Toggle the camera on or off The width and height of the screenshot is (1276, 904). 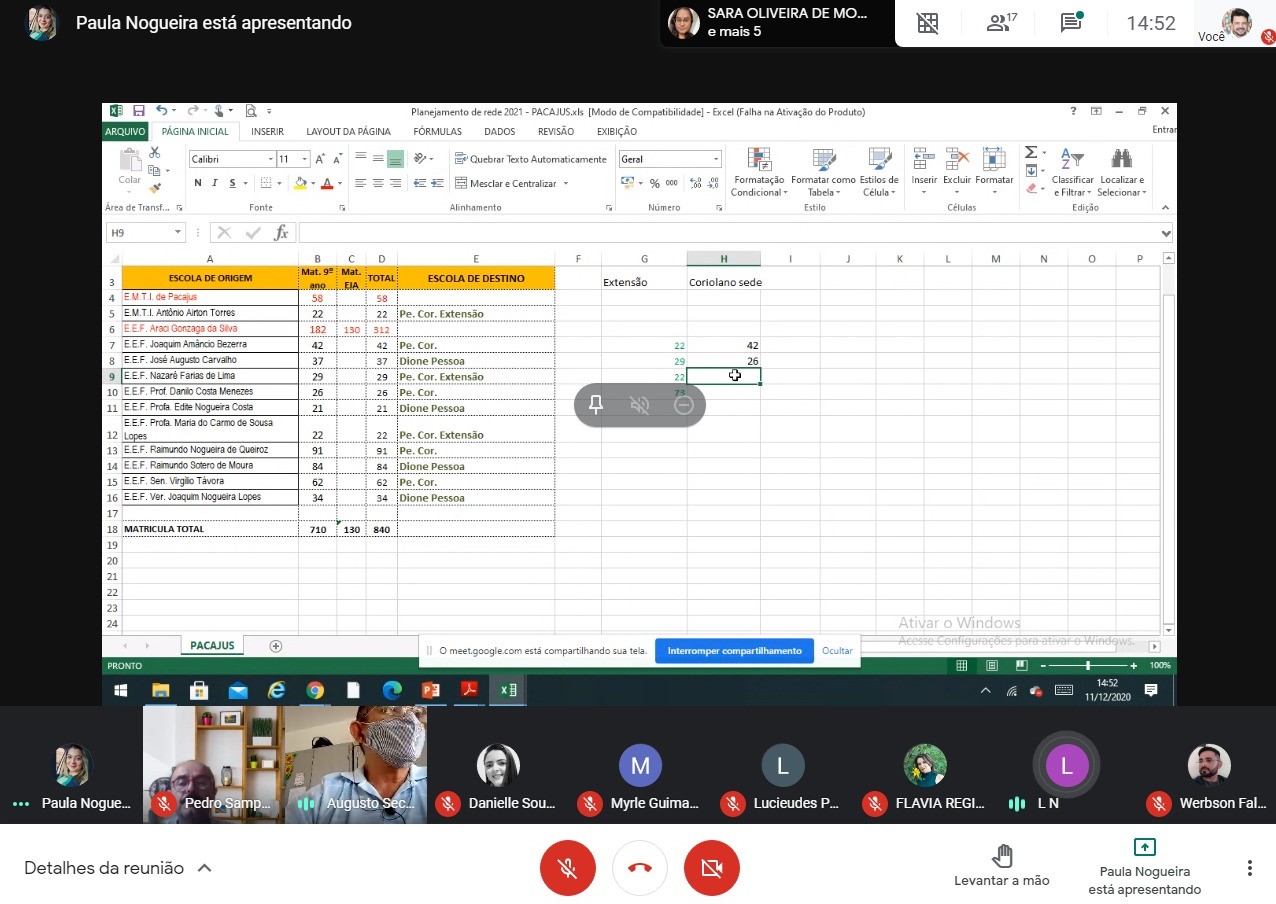pos(711,868)
